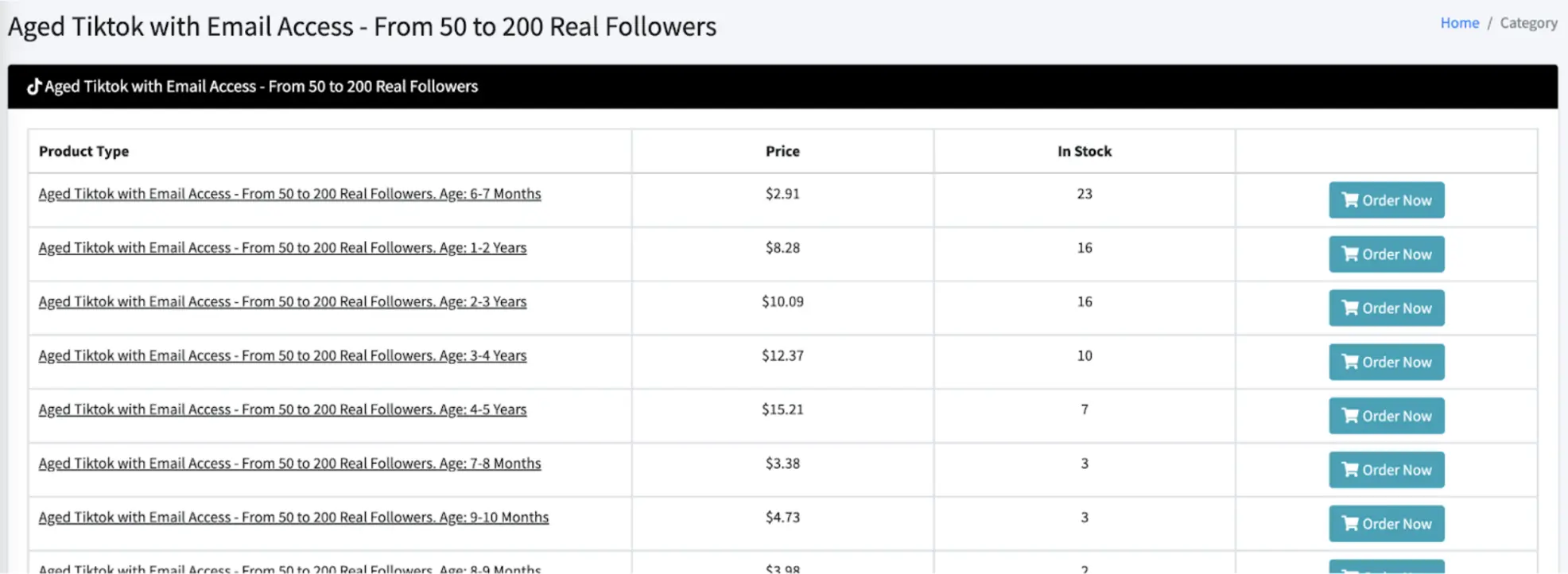Click the page title heading text
Screen dimensions: 1568x574
coord(362,26)
